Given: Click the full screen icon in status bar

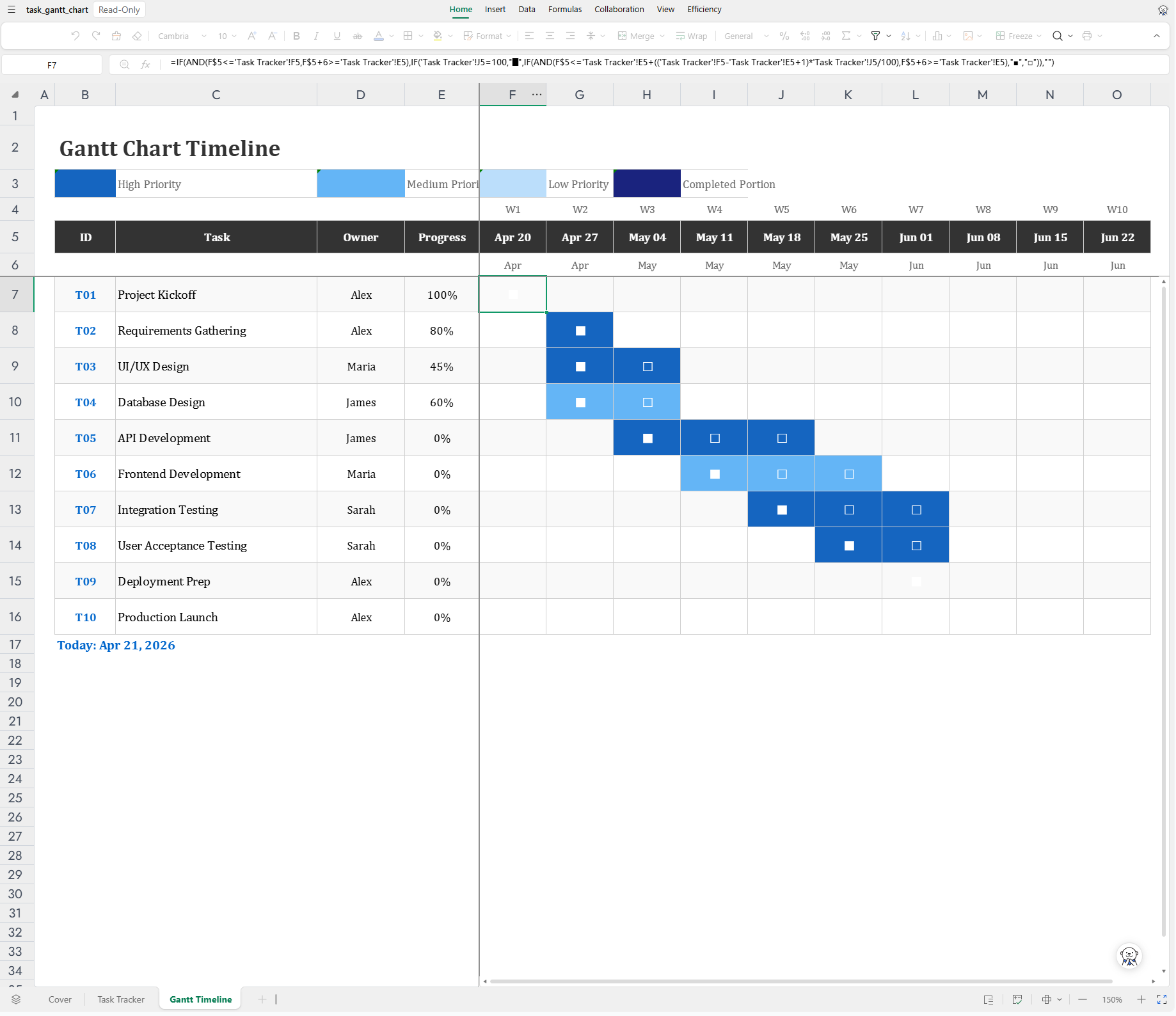Looking at the screenshot, I should point(1162,999).
